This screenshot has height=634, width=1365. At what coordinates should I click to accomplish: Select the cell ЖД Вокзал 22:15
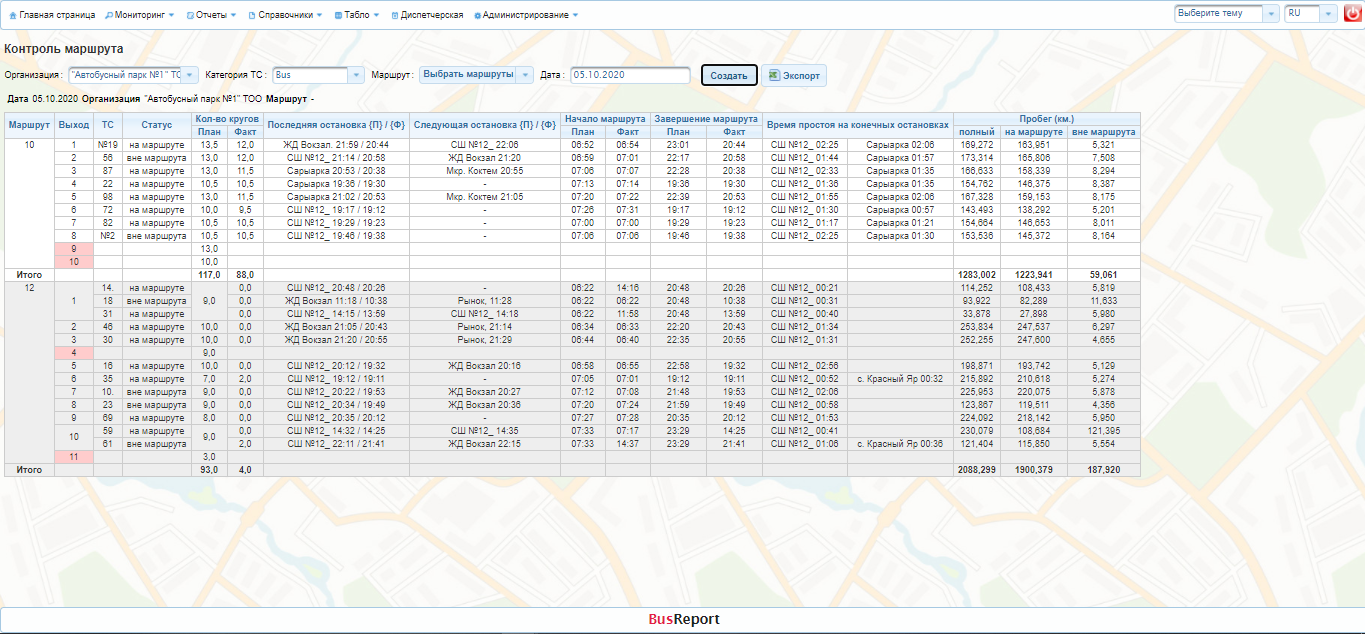pos(485,443)
